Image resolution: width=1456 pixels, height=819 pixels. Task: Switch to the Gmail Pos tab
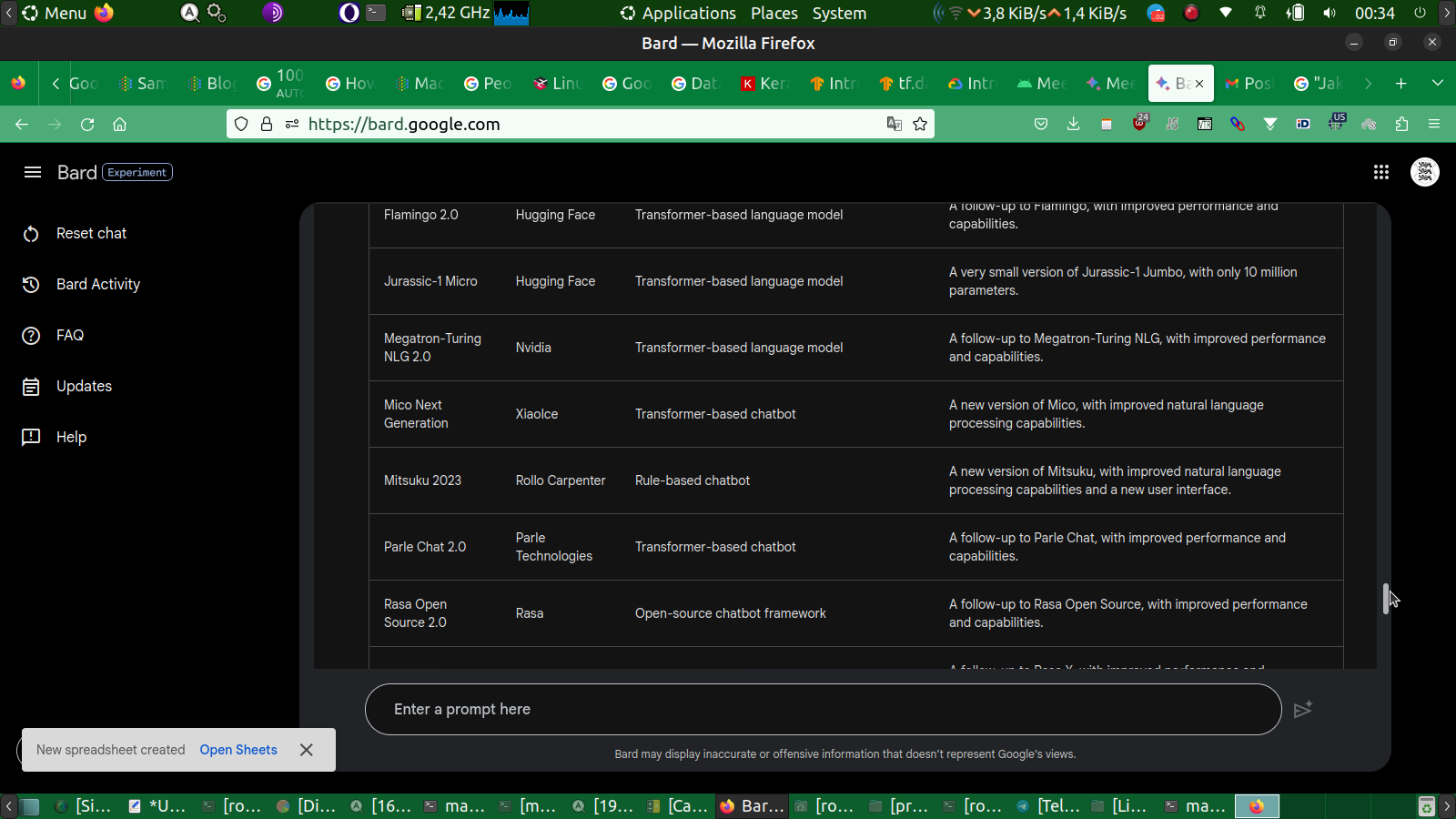[1249, 83]
